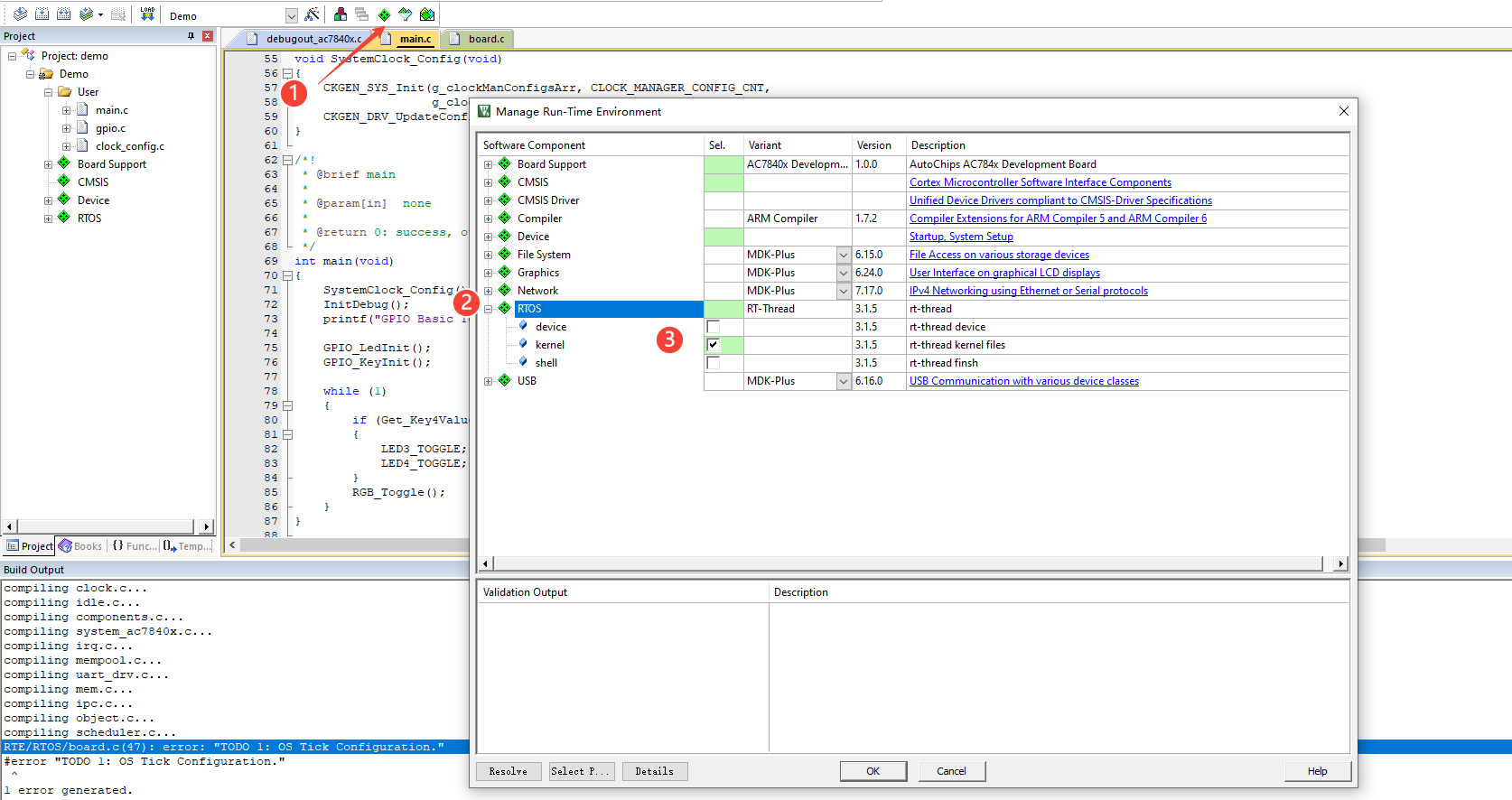Click the Download (LOAD) to flash icon
Viewport: 1512px width, 800px height.
147,14
